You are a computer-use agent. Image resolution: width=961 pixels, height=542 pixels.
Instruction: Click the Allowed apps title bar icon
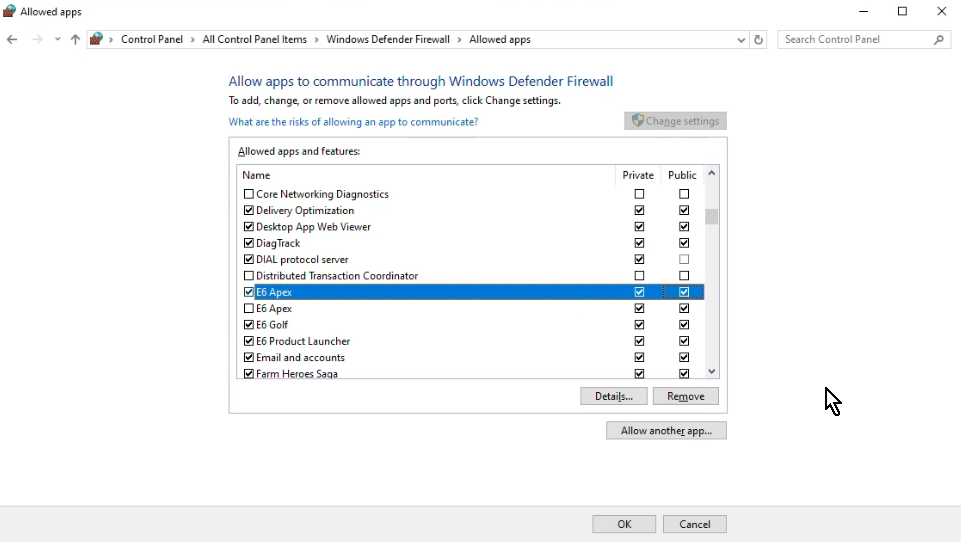(x=9, y=11)
